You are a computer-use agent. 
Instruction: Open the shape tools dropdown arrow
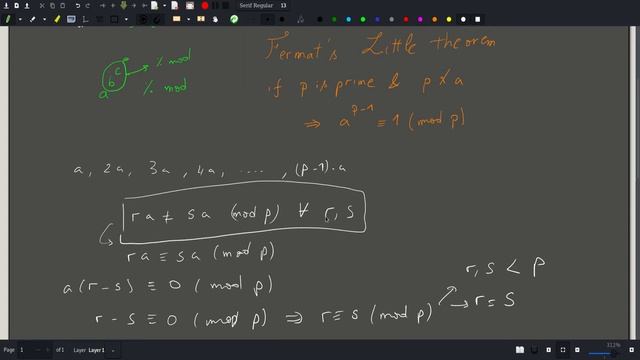[126, 19]
